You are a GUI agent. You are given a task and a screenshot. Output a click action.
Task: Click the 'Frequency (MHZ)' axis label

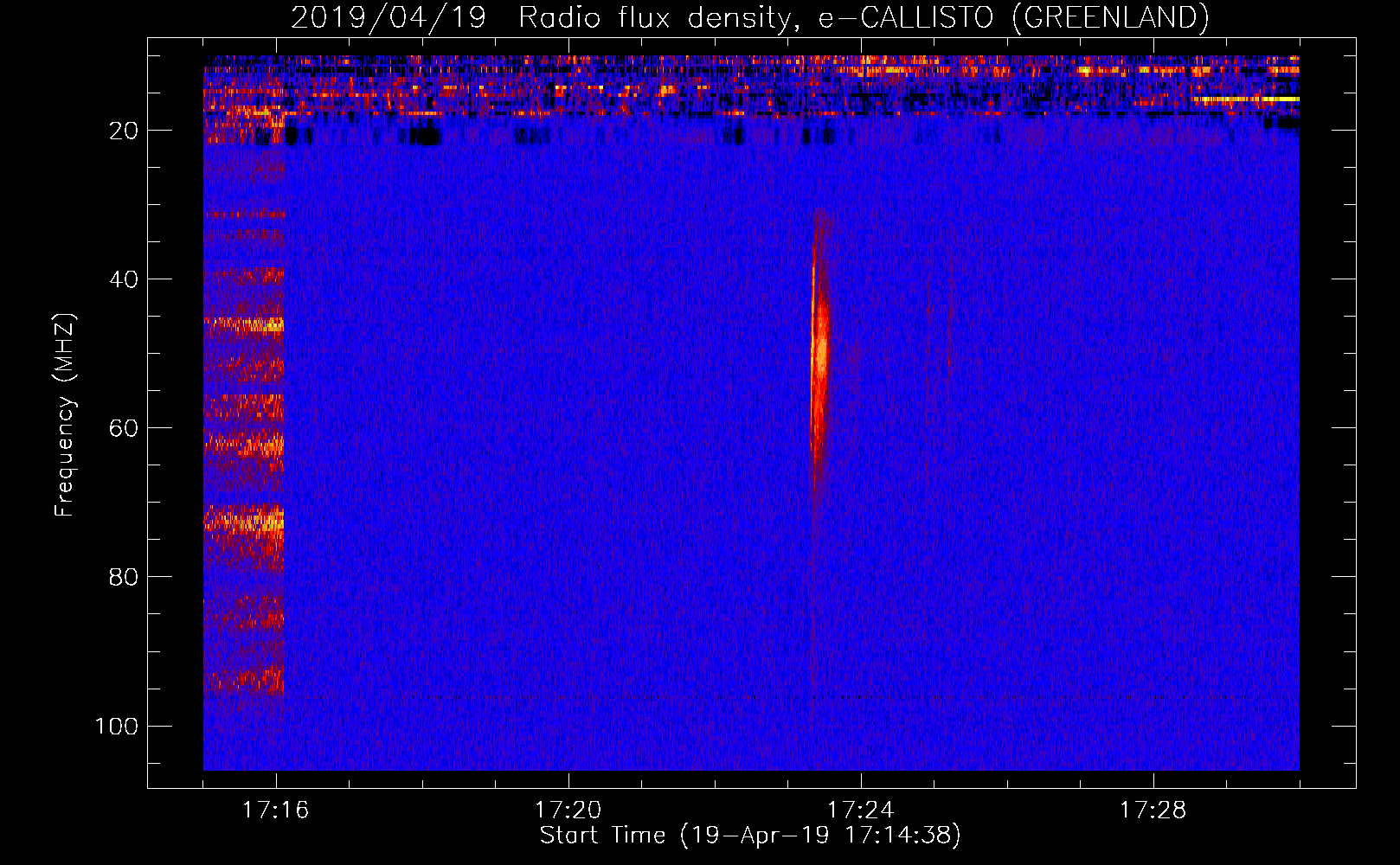66,415
